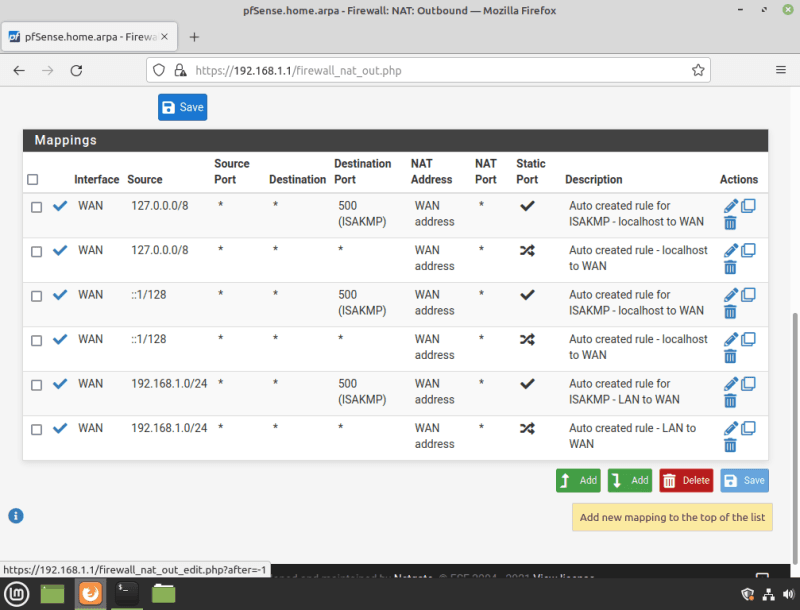Open the Firefox hamburger menu
The image size is (800, 610).
781,71
